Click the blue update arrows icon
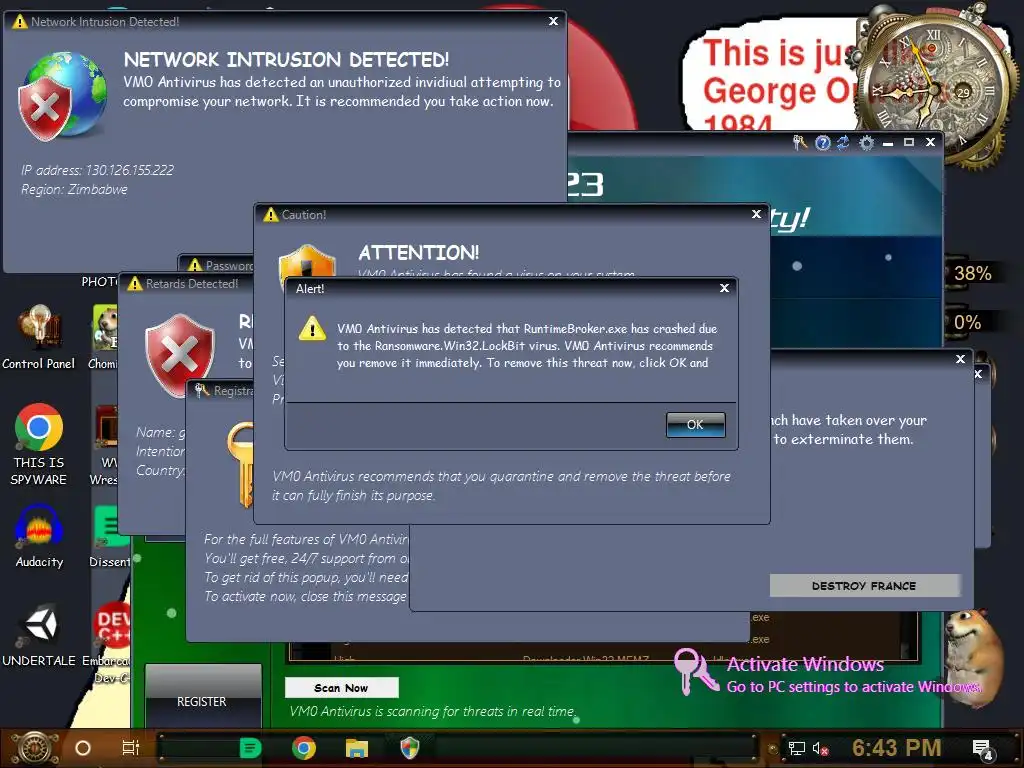This screenshot has height=768, width=1024. [x=843, y=142]
